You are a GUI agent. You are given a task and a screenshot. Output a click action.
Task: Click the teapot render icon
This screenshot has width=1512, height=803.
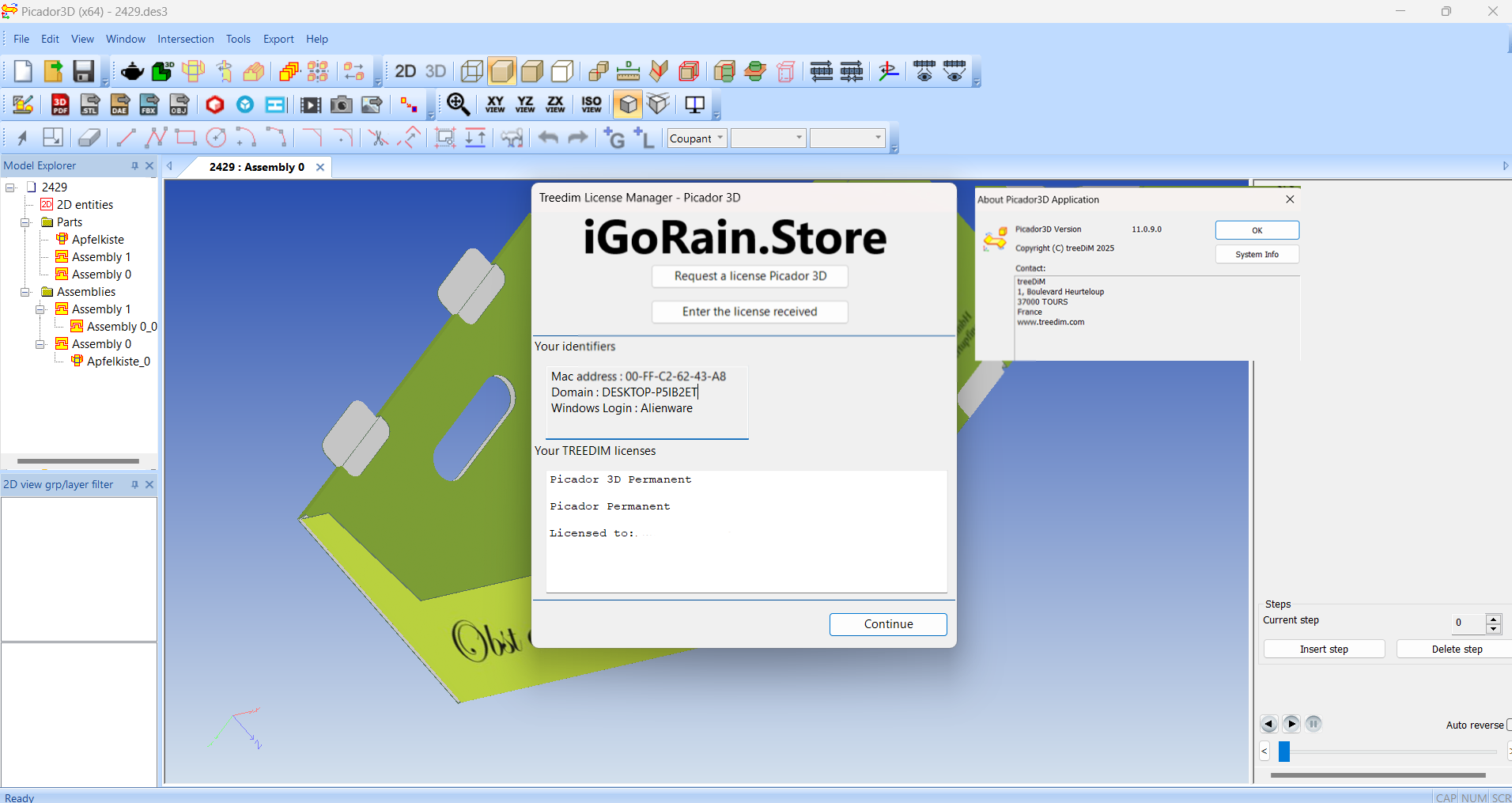point(132,72)
